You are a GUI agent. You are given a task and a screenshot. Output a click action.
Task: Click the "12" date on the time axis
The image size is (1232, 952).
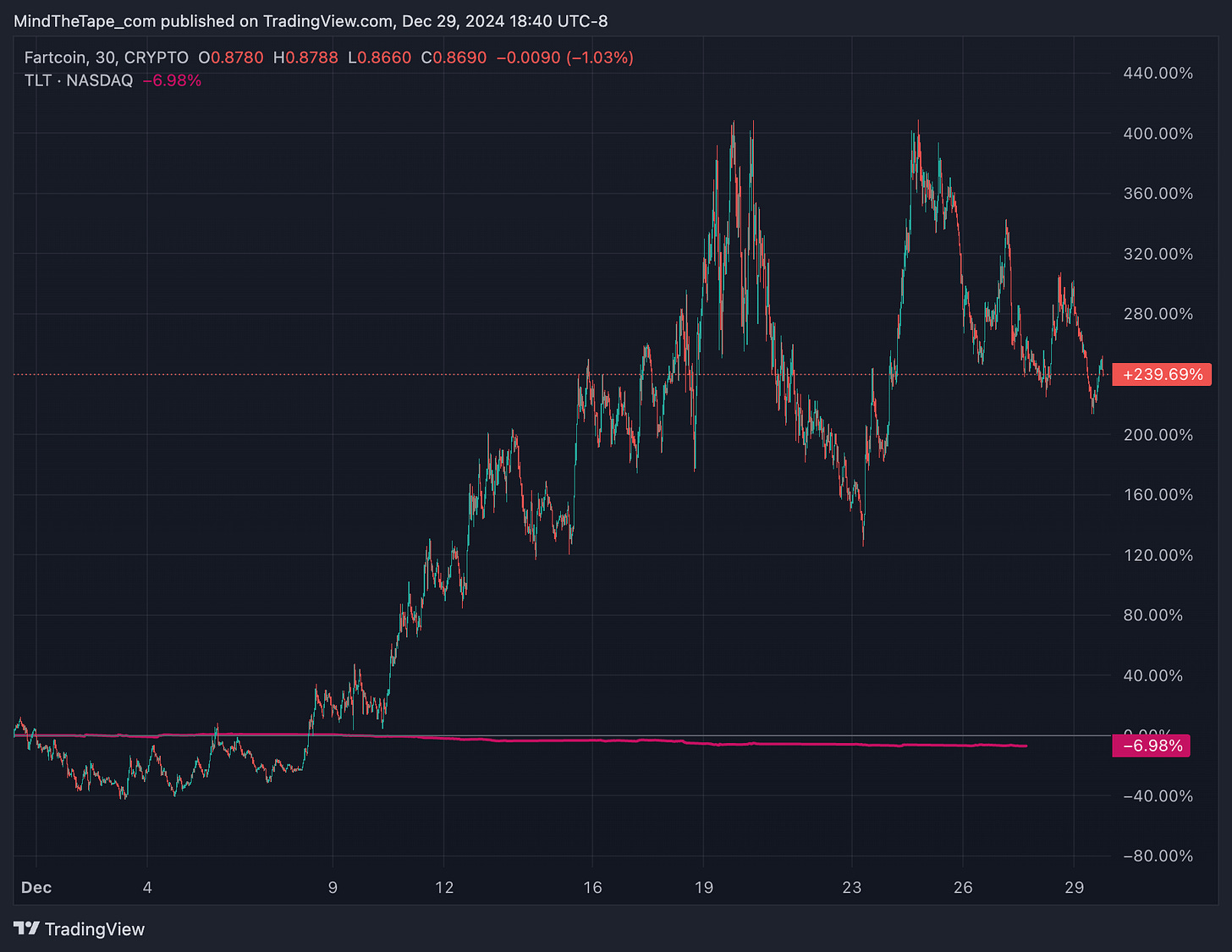444,888
